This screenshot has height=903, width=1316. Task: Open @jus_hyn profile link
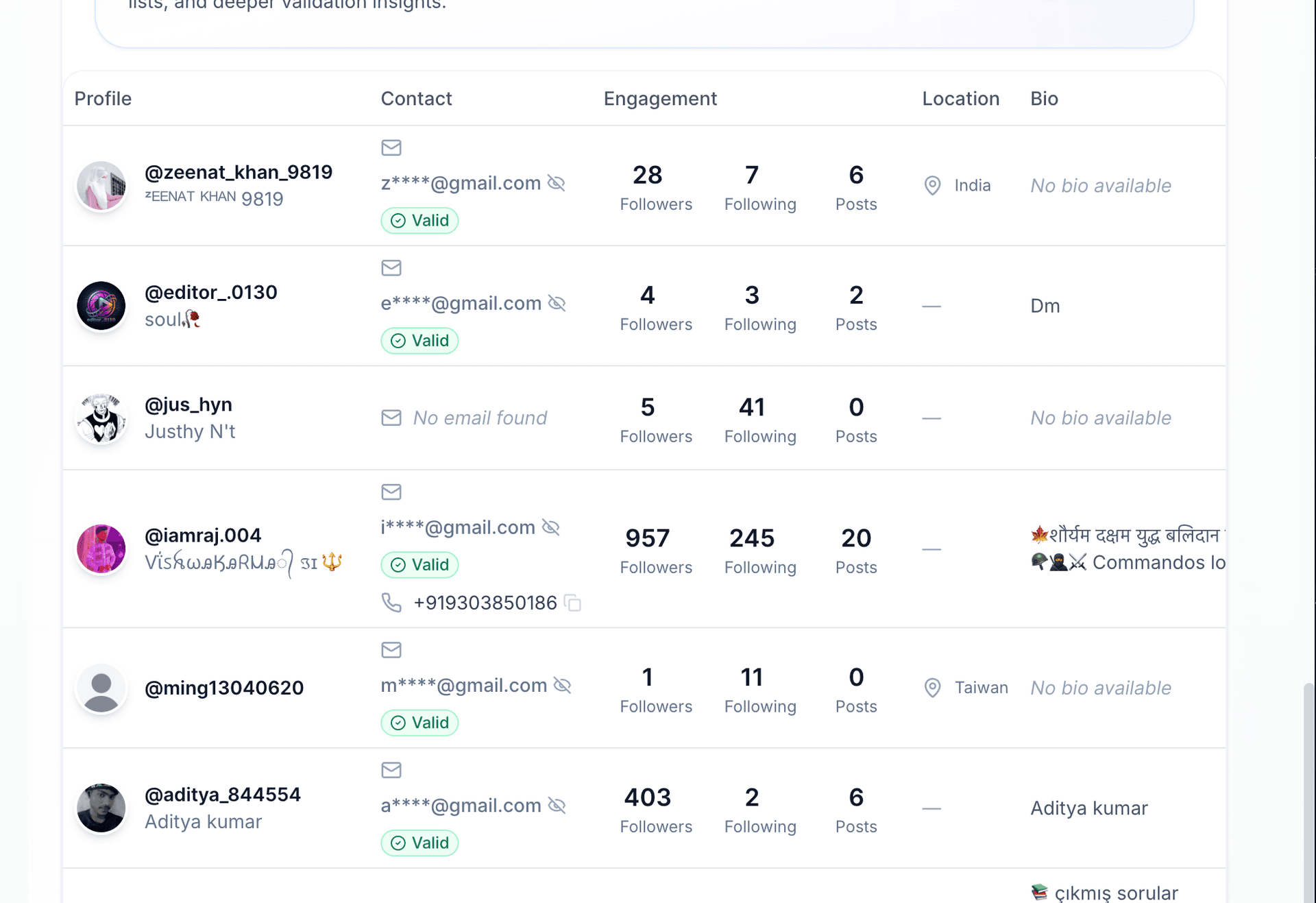click(188, 405)
